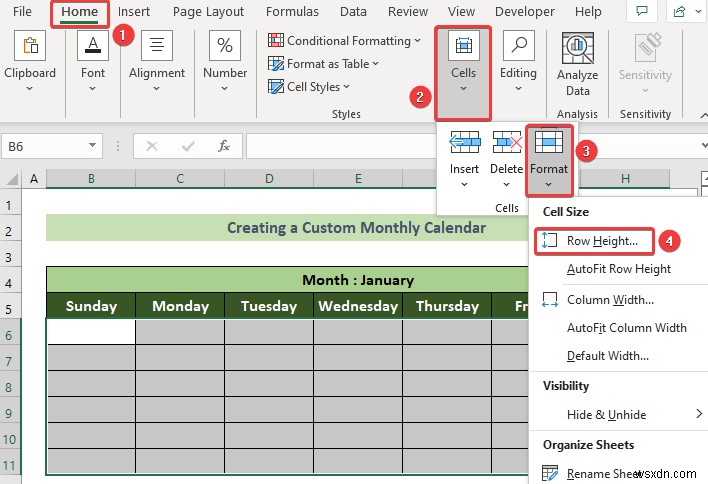Select column H header
708x484 pixels.
(x=625, y=179)
